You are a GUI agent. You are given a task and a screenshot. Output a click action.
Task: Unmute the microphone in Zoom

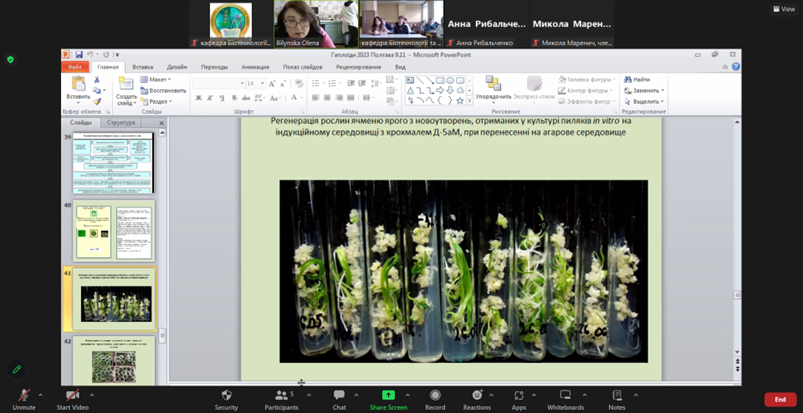pyautogui.click(x=24, y=400)
